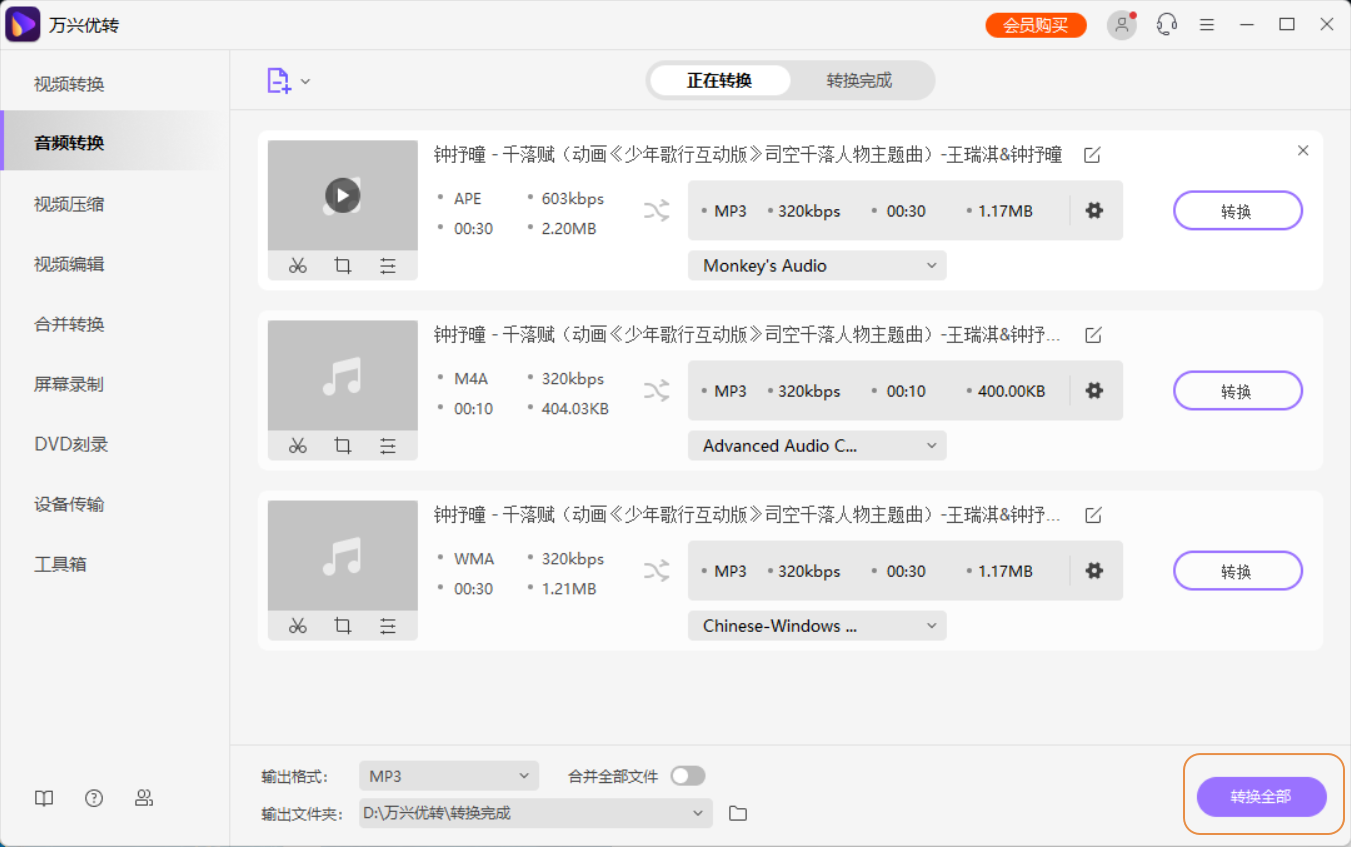1351x847 pixels.
Task: Click 转换 for the APE track
Action: pos(1237,211)
